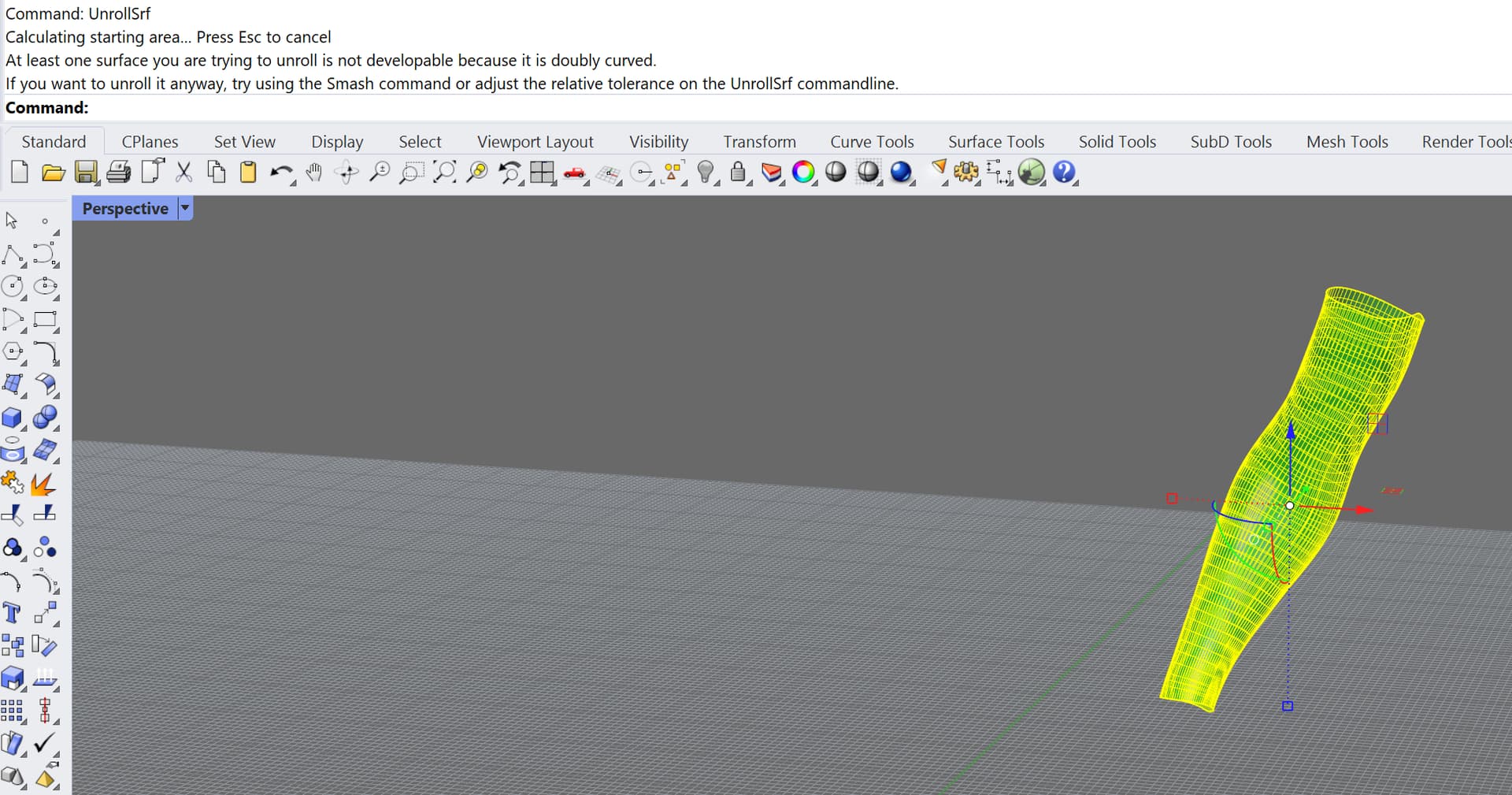Select the Pan hand tool
The height and width of the screenshot is (795, 1512).
(x=314, y=172)
